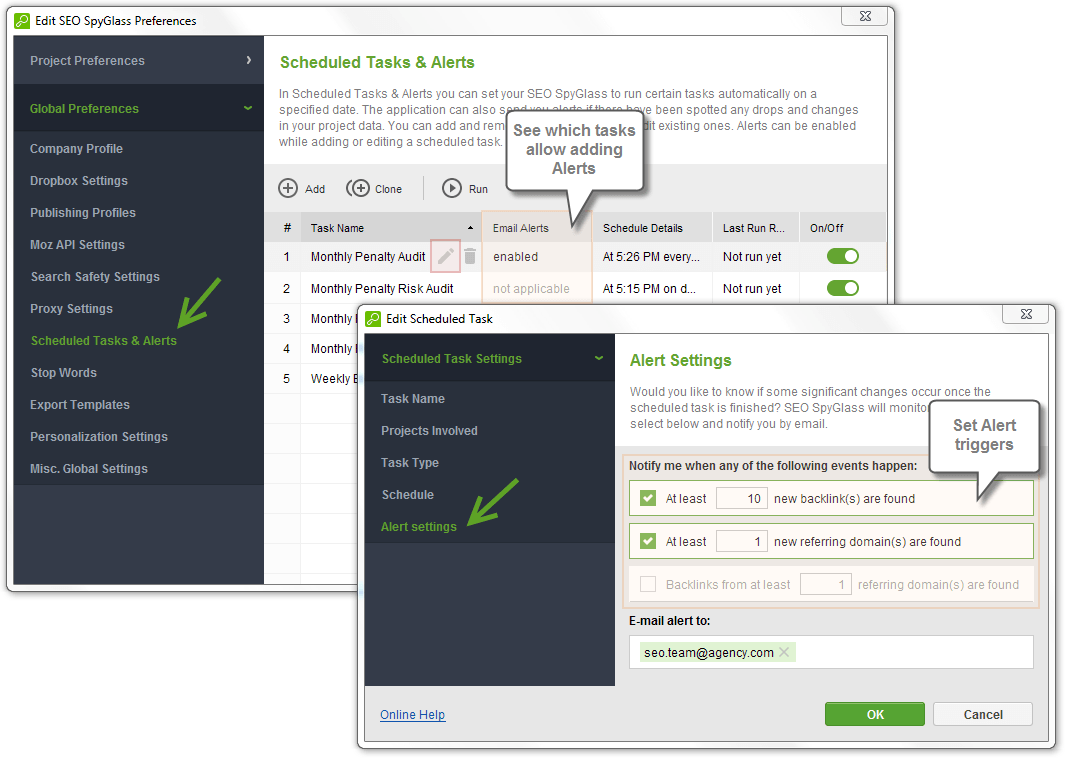Remove seo.team@agency.com email tag
The image size is (1065, 758).
(784, 652)
